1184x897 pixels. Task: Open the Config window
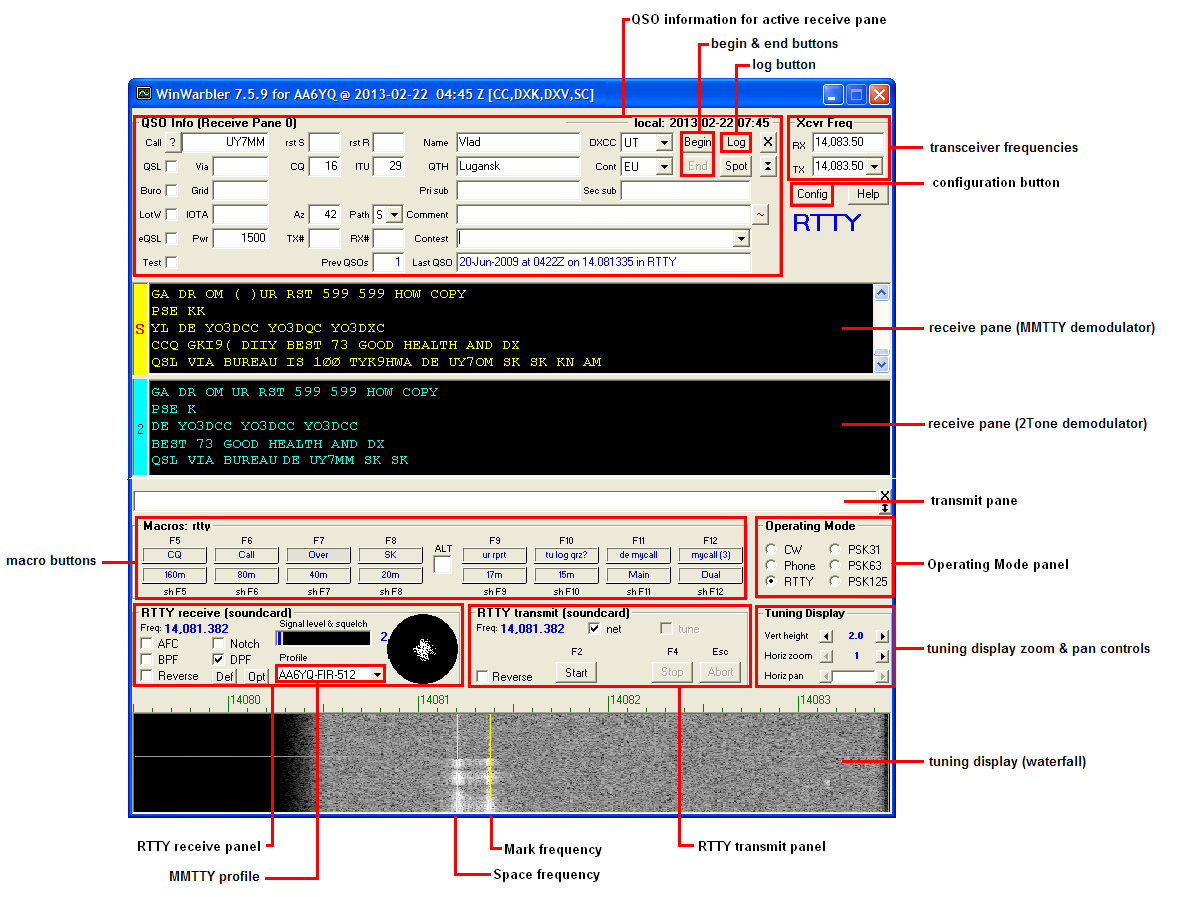[812, 194]
